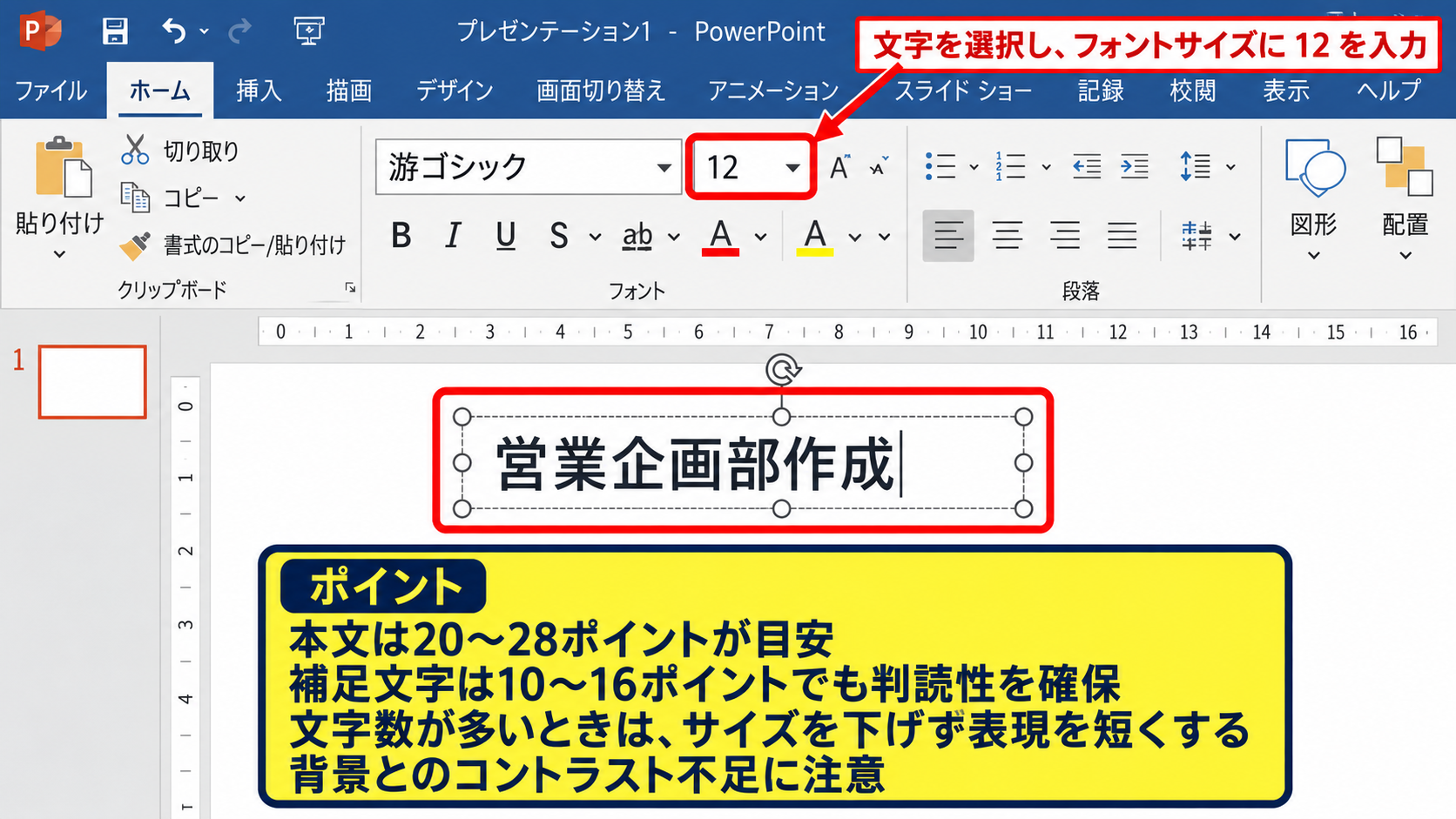Center align the text

pos(1008,236)
